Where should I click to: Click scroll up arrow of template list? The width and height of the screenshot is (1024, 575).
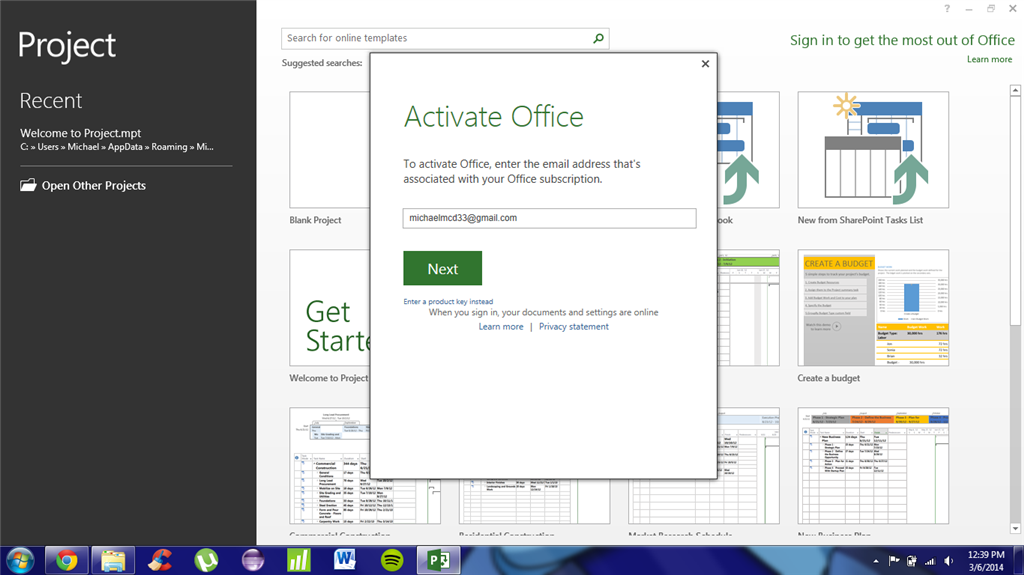point(1015,90)
